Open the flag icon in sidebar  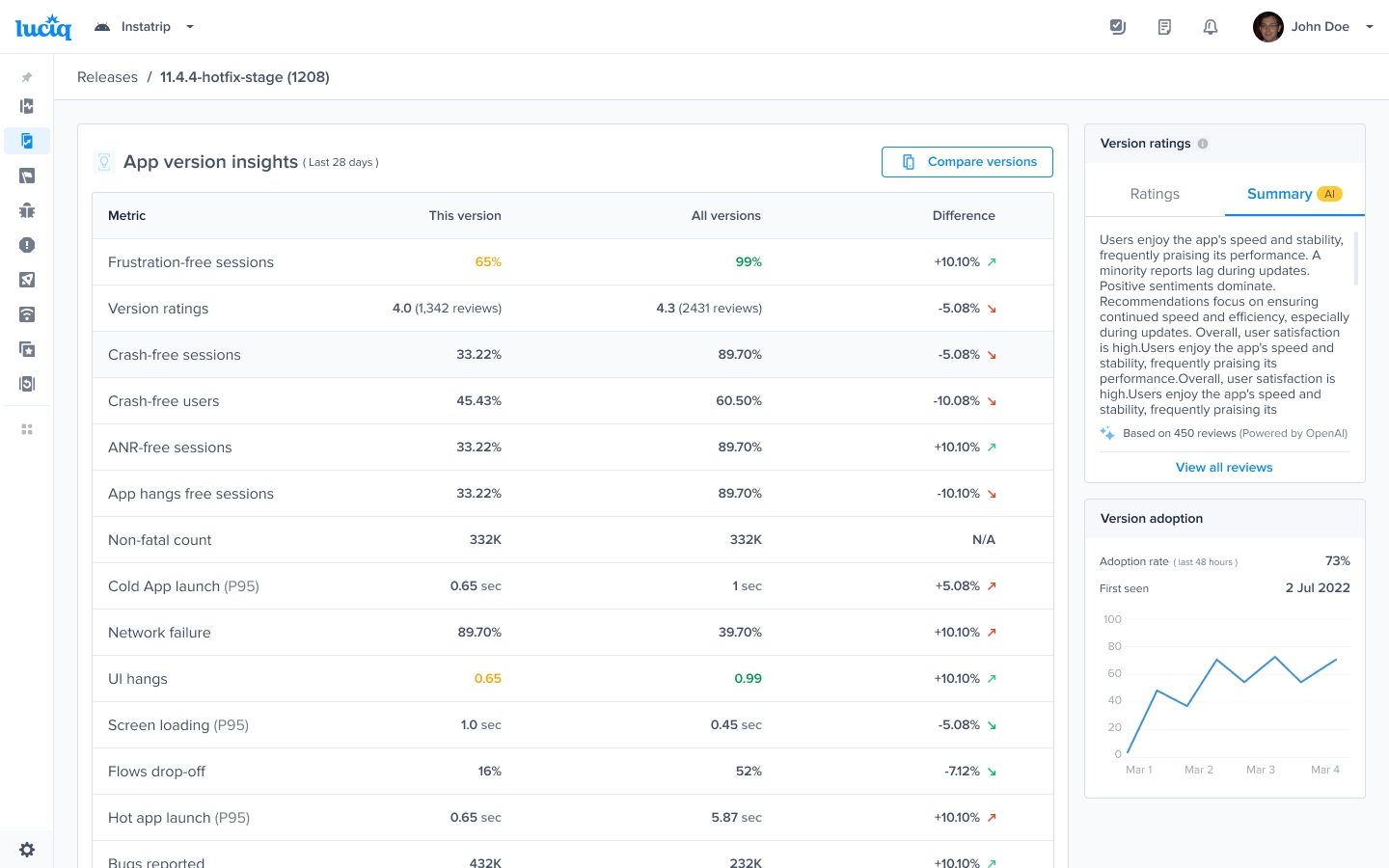(x=27, y=176)
